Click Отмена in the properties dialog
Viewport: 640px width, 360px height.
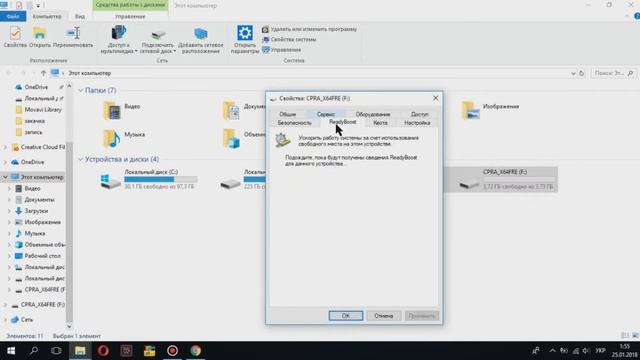point(384,316)
